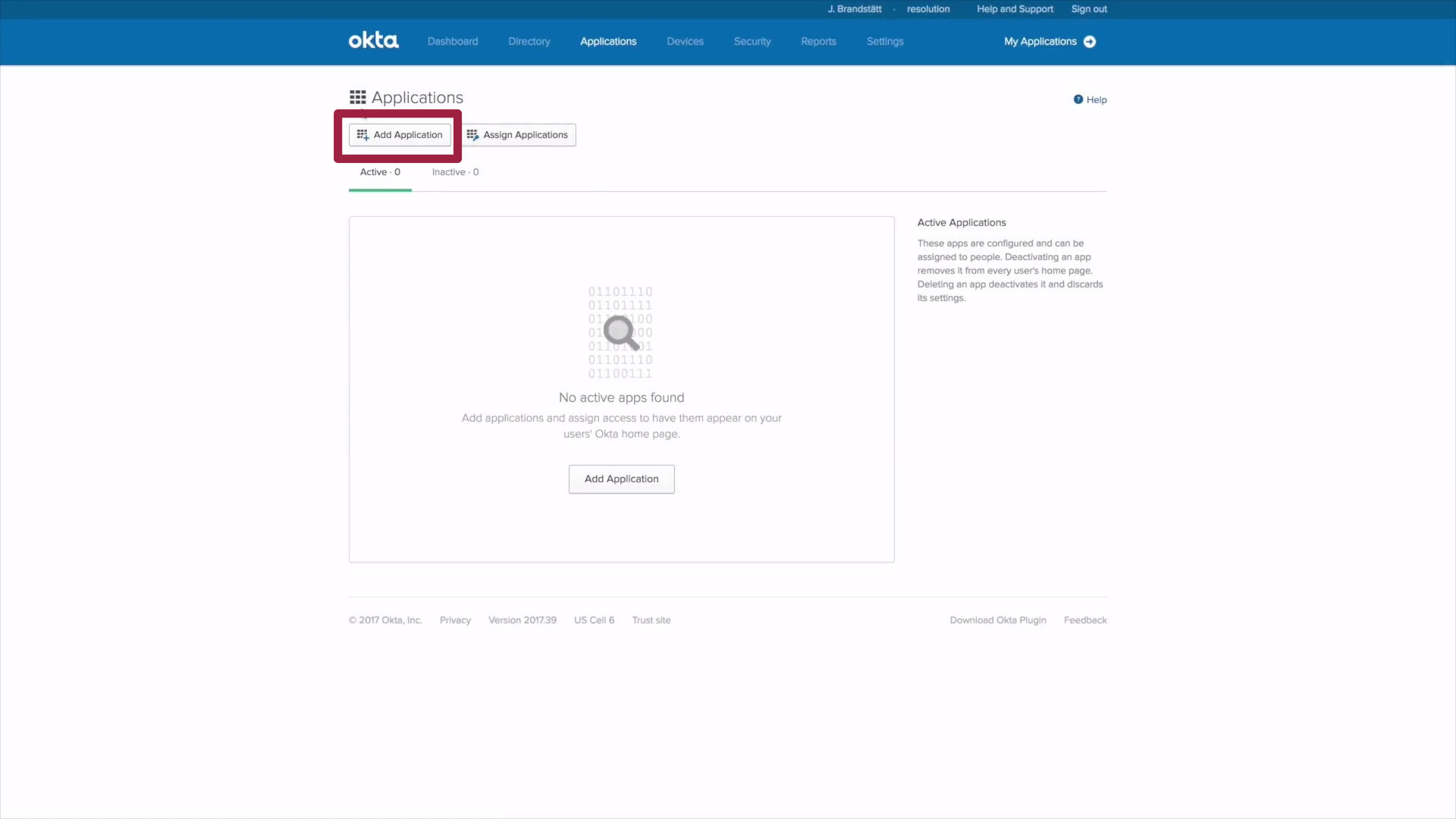
Task: Switch to the Inactive tab
Action: [x=455, y=172]
